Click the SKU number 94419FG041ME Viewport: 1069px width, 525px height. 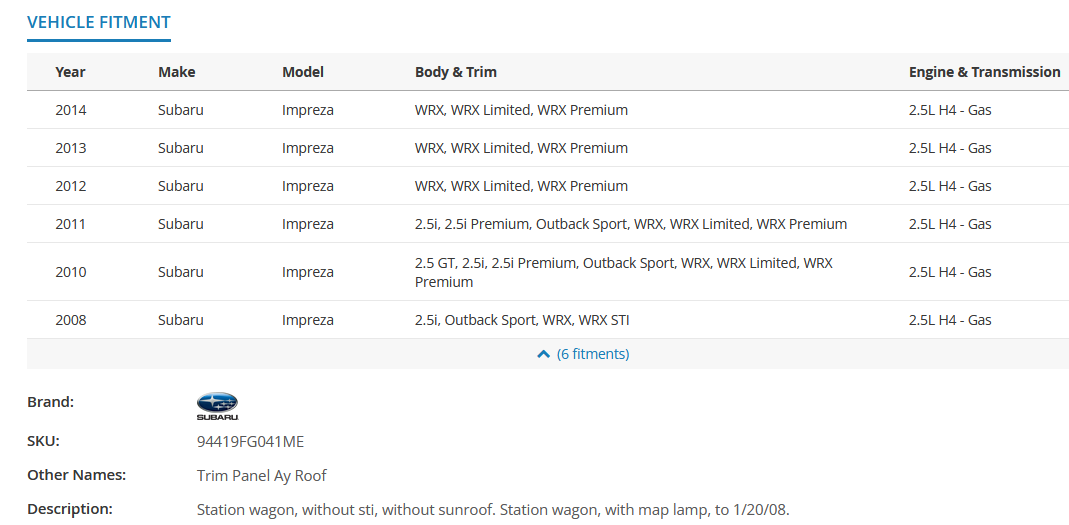[250, 442]
